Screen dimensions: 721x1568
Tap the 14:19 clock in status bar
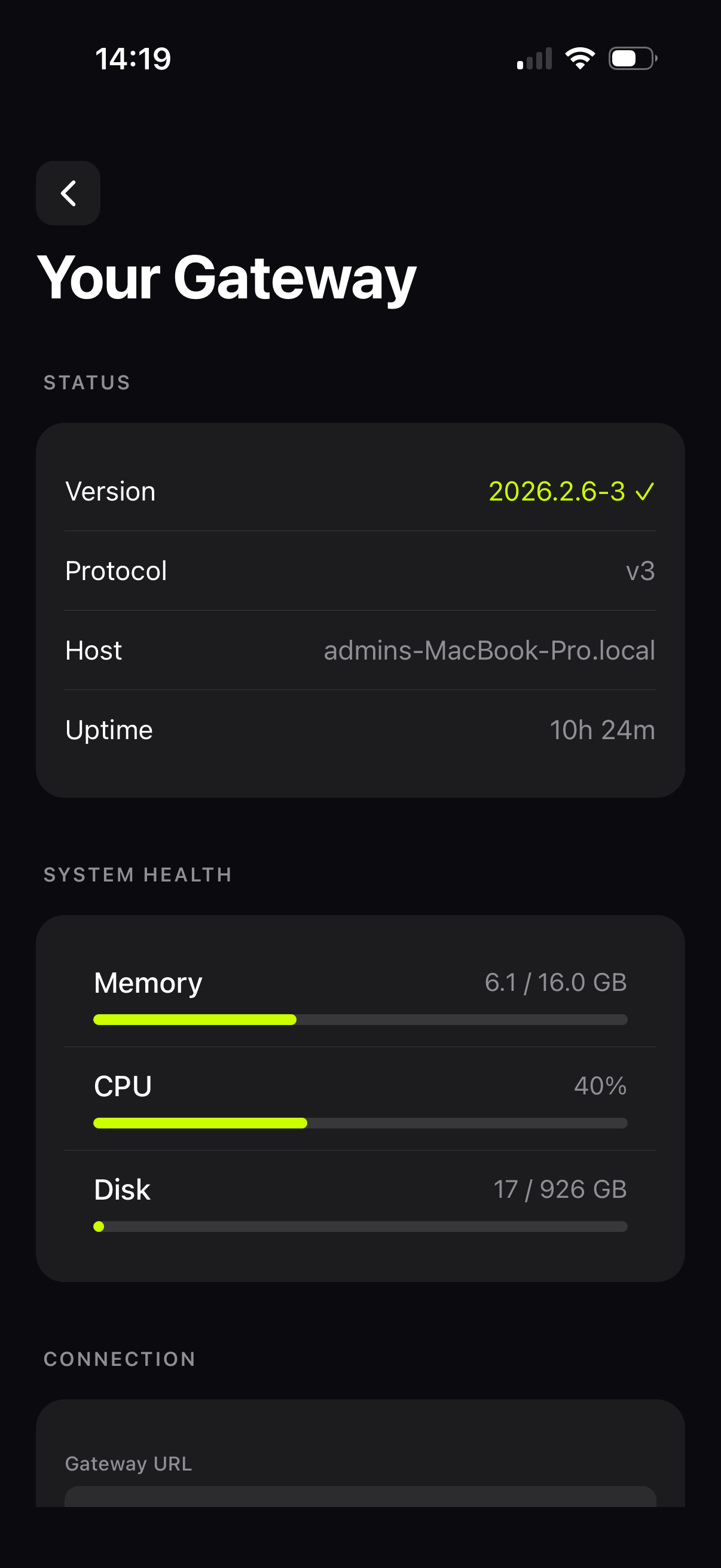[x=133, y=59]
